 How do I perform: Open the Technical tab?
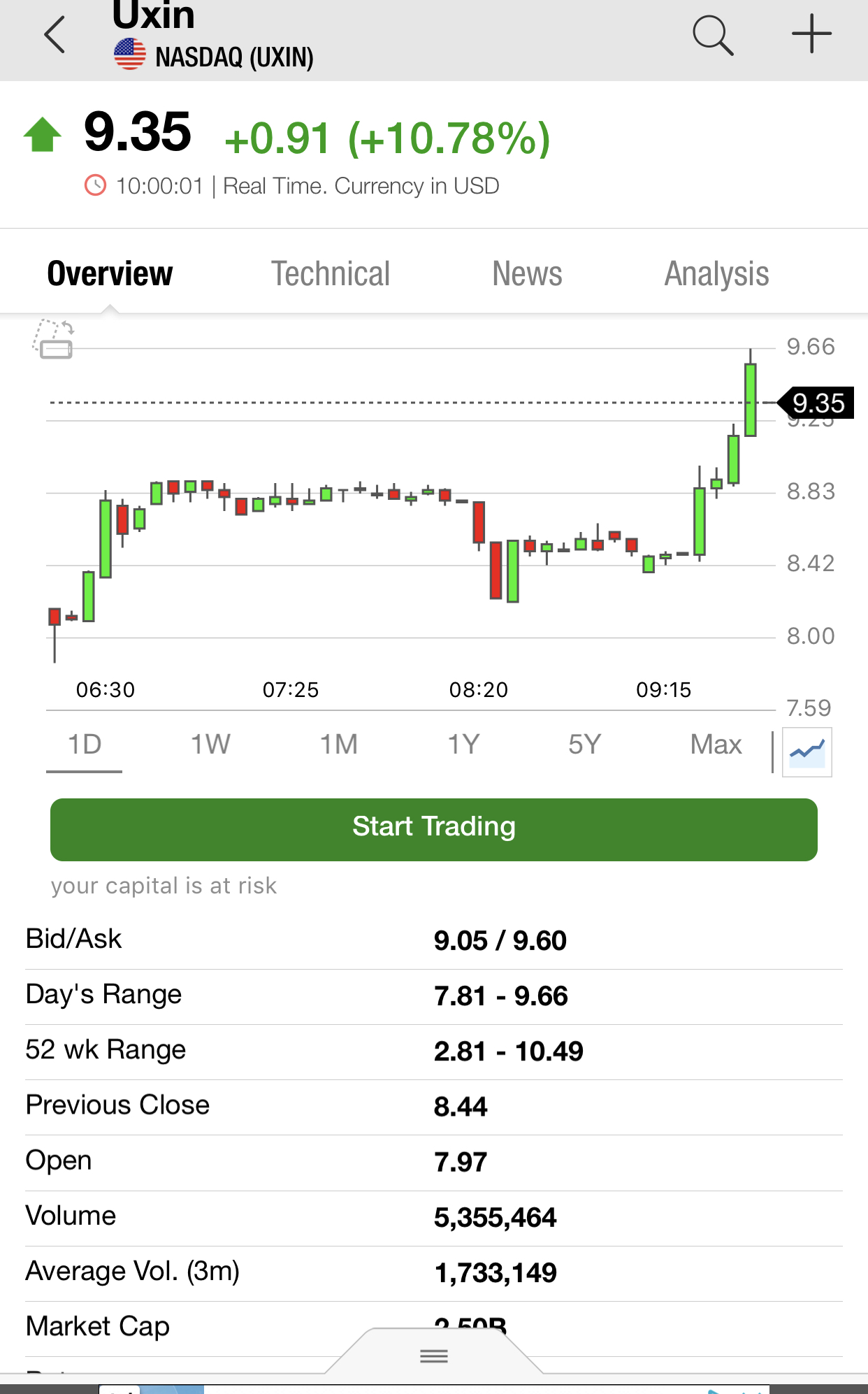tap(331, 273)
